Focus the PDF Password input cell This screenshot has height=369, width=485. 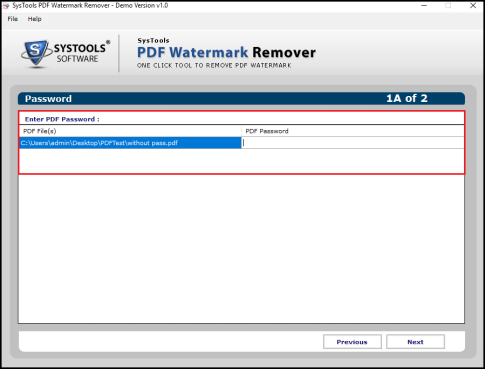[353, 143]
